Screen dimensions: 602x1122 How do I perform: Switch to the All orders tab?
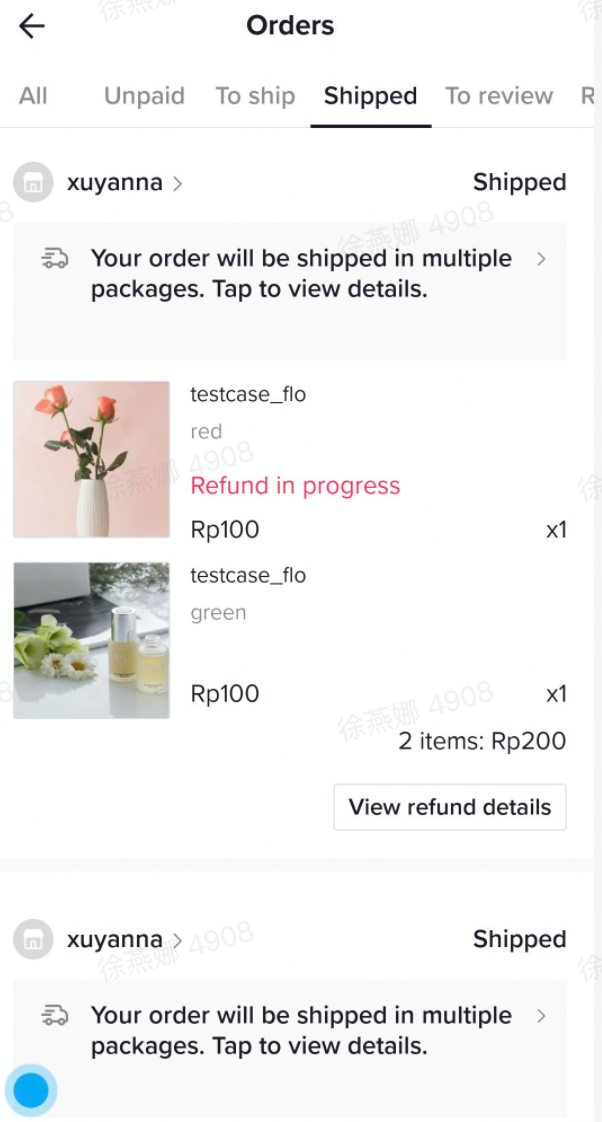(x=33, y=96)
